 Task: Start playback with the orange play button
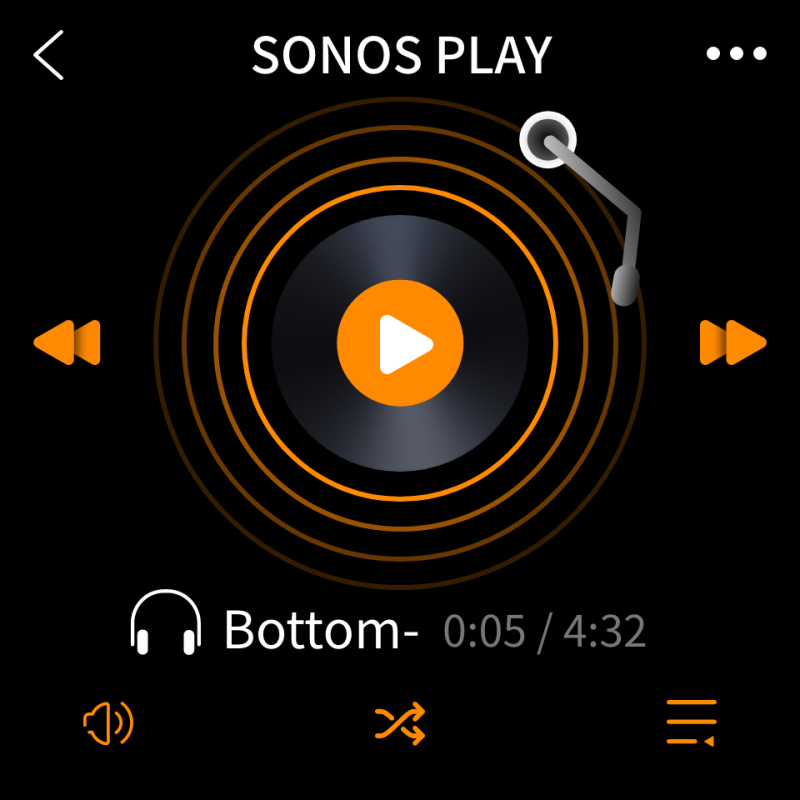click(x=400, y=343)
